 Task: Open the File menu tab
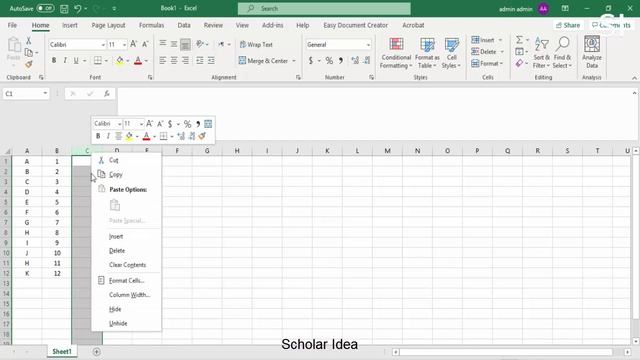(x=12, y=25)
